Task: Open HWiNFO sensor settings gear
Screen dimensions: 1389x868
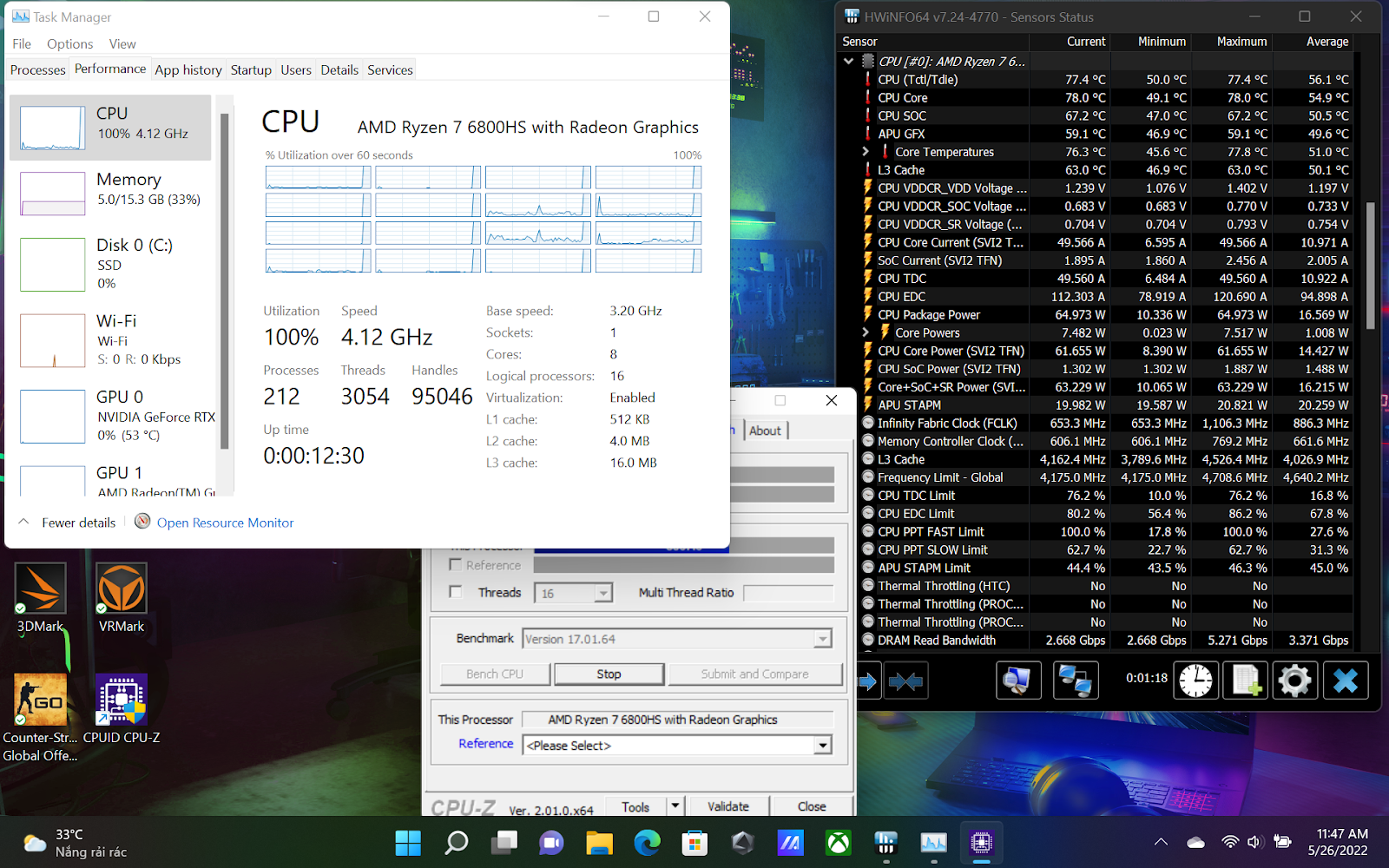Action: [x=1294, y=680]
